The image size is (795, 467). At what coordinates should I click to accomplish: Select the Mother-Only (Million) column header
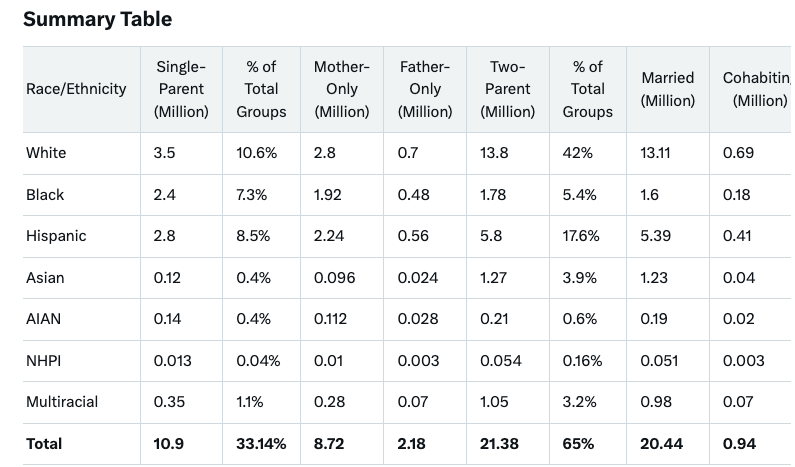341,89
